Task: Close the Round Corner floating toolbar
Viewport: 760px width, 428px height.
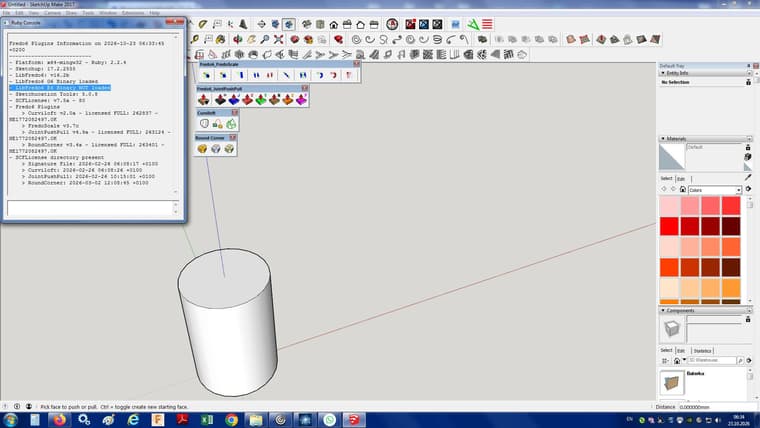Action: pos(233,138)
